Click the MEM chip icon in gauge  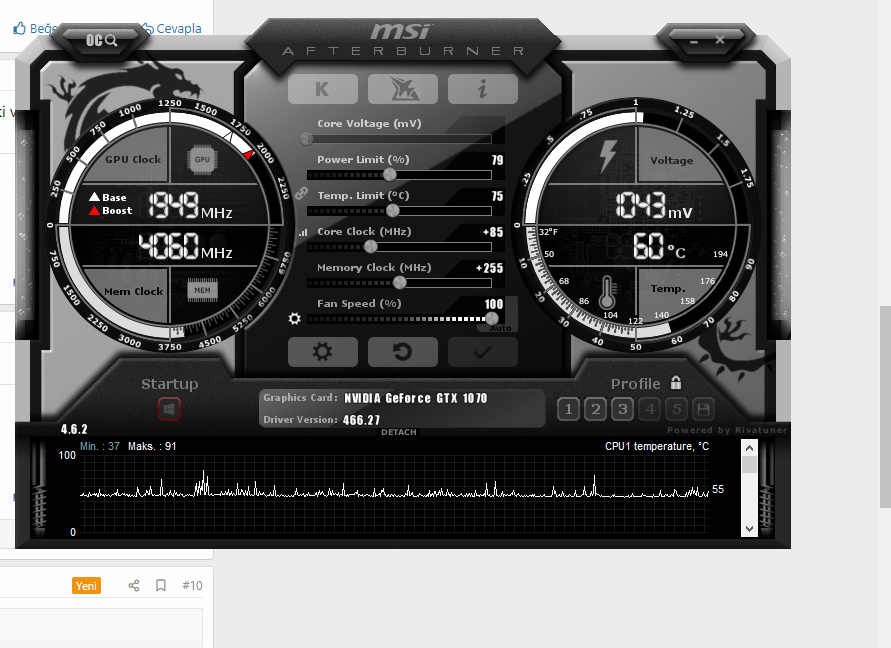(x=202, y=290)
